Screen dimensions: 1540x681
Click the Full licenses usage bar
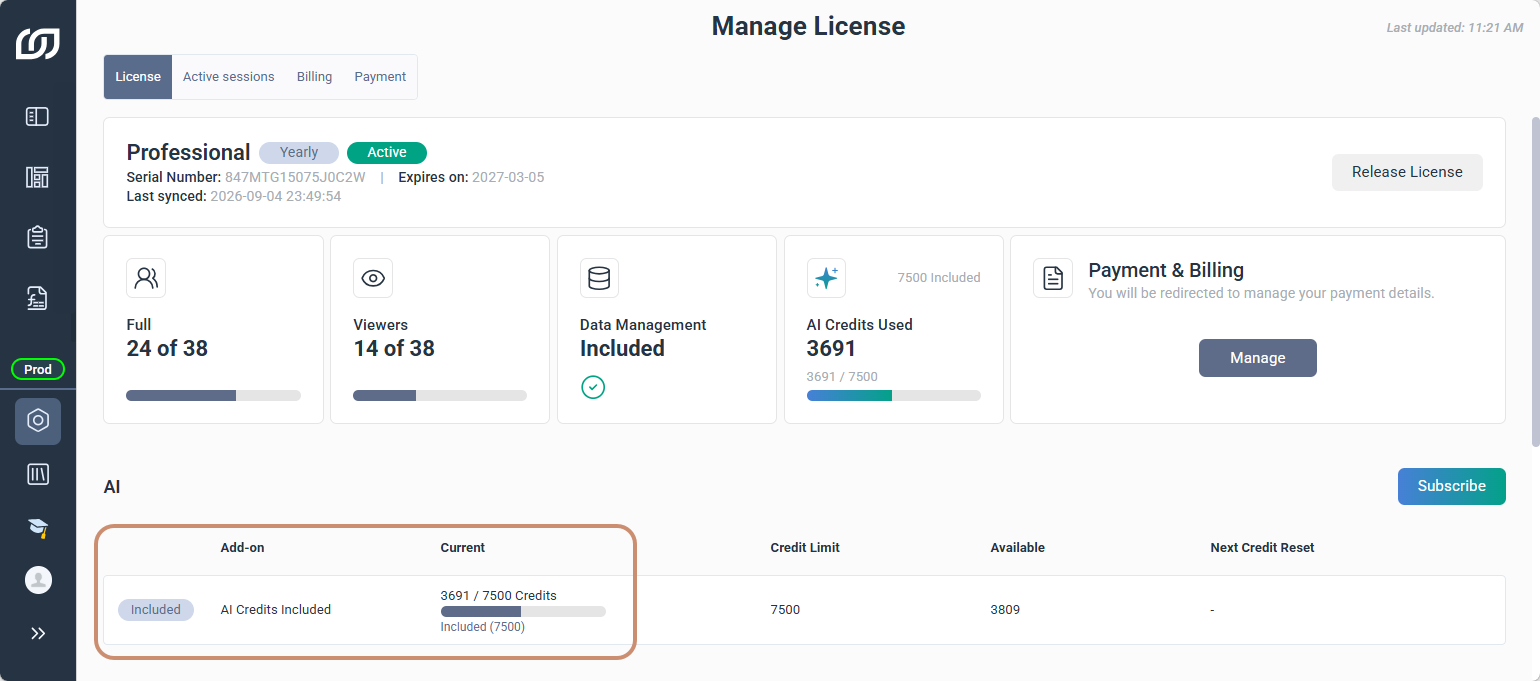click(213, 396)
